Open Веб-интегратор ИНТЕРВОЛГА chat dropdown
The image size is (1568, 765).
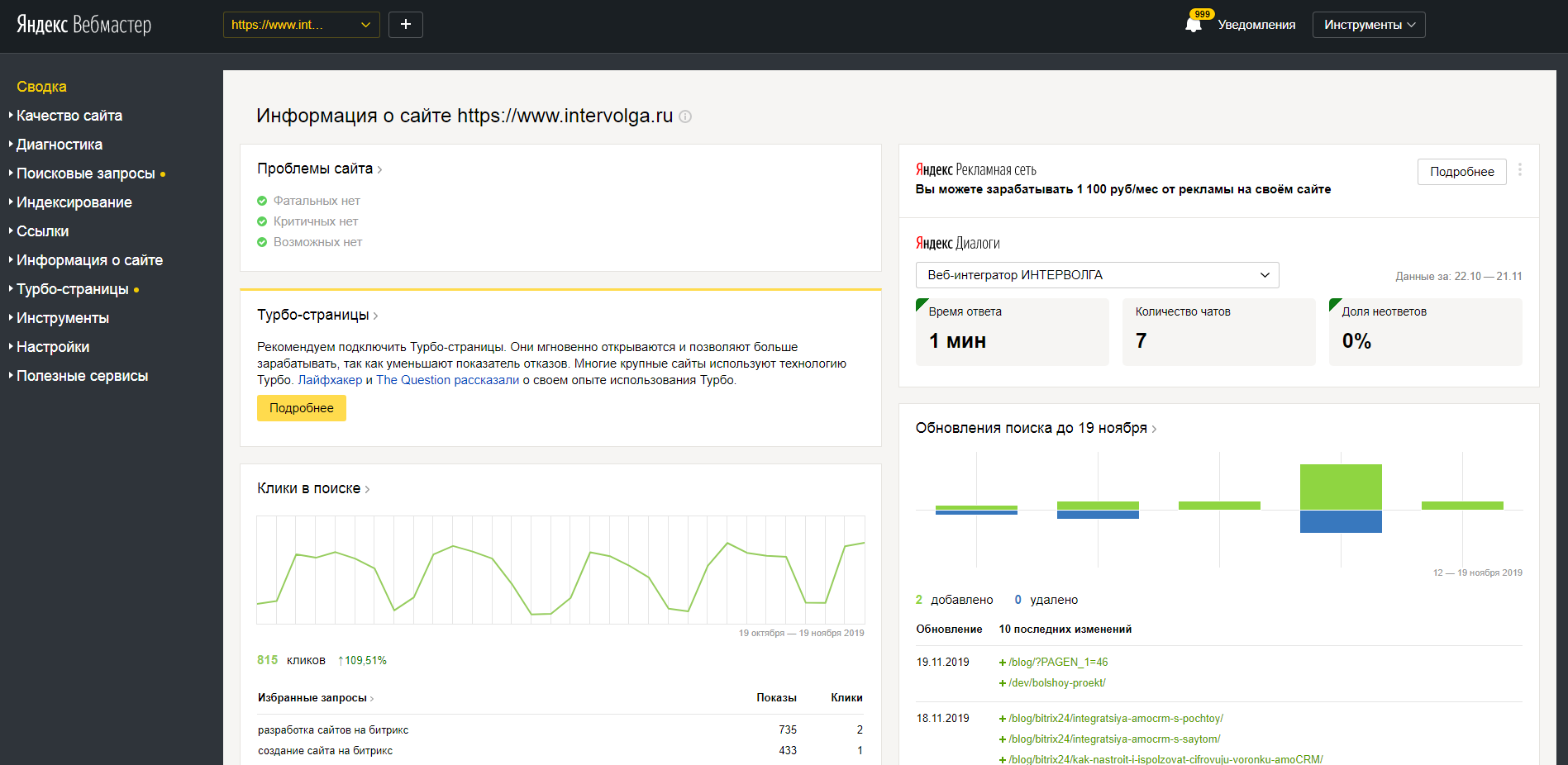1098,275
